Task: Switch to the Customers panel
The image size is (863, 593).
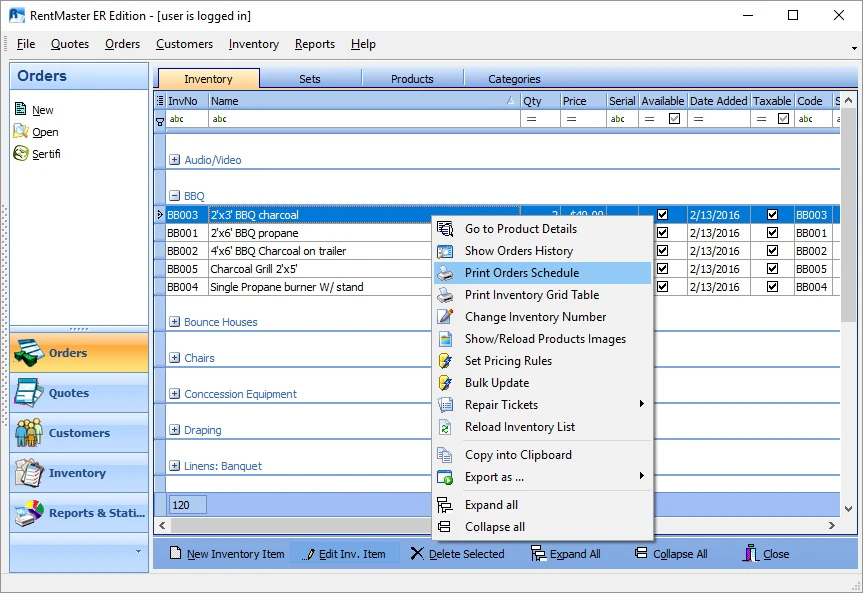Action: (x=78, y=433)
